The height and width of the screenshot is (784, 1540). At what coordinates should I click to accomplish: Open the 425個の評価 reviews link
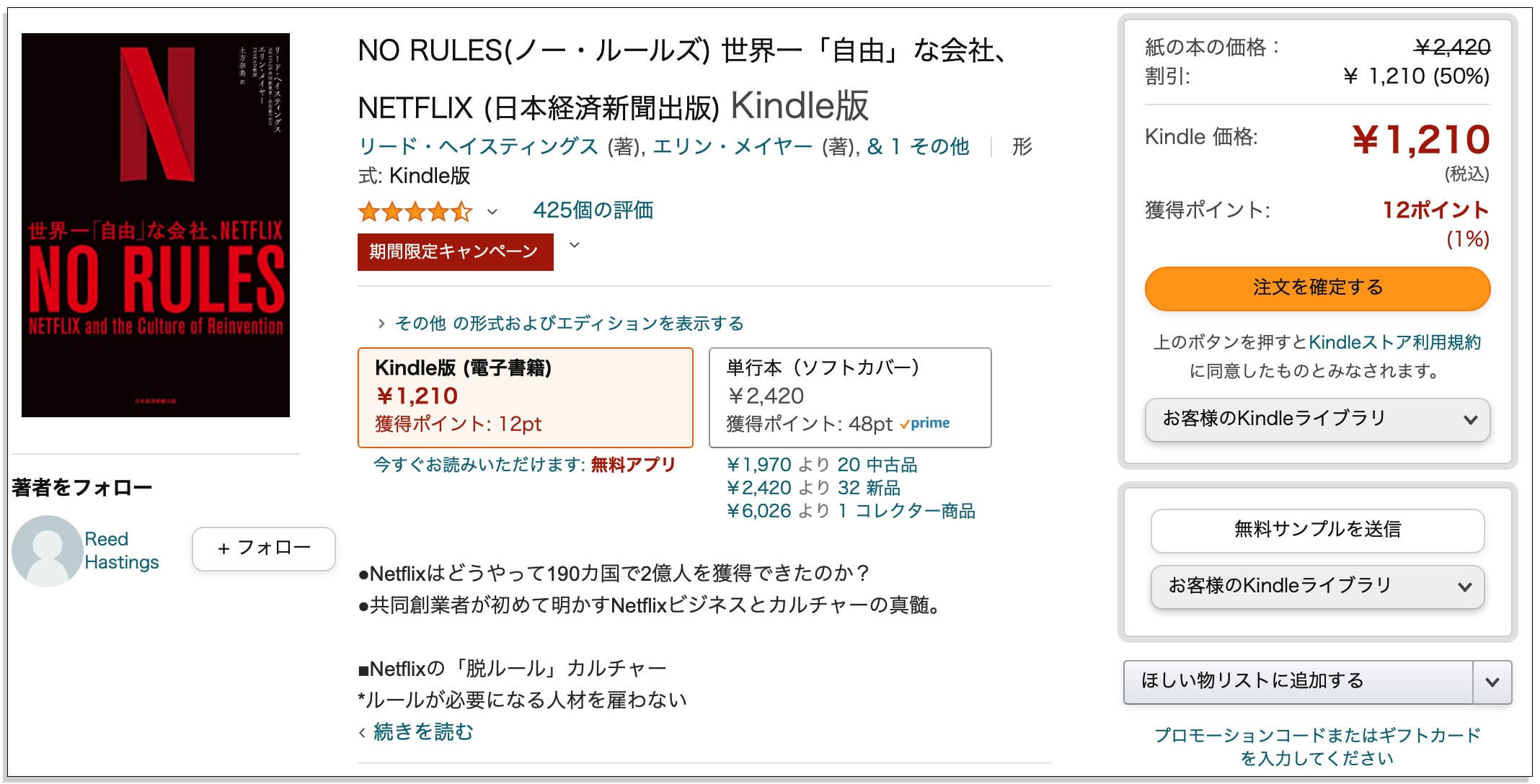click(593, 210)
